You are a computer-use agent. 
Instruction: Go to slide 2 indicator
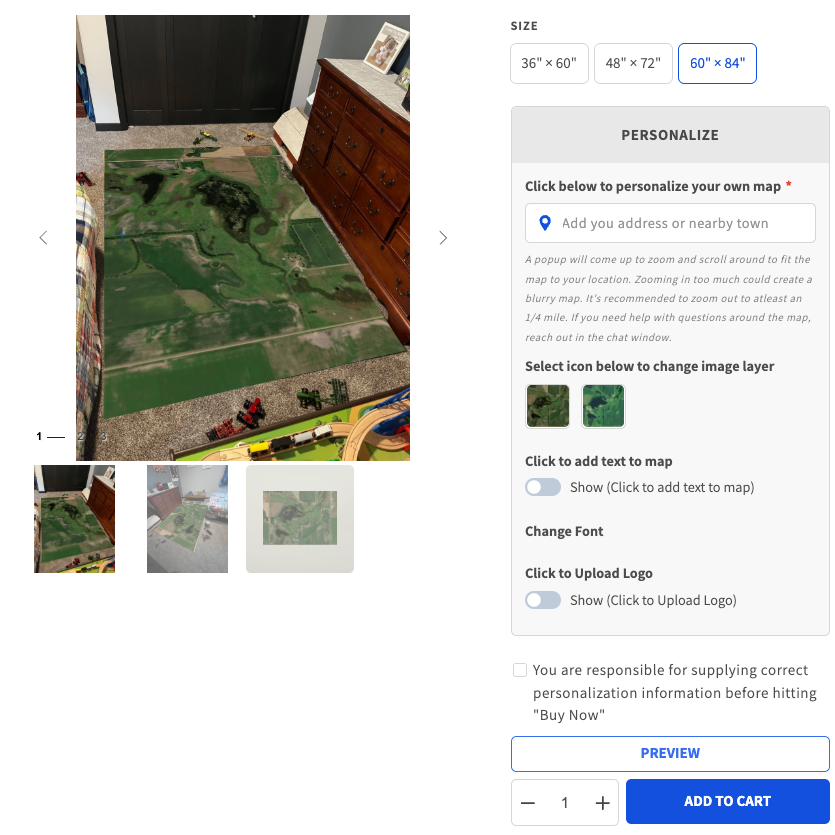(x=80, y=436)
